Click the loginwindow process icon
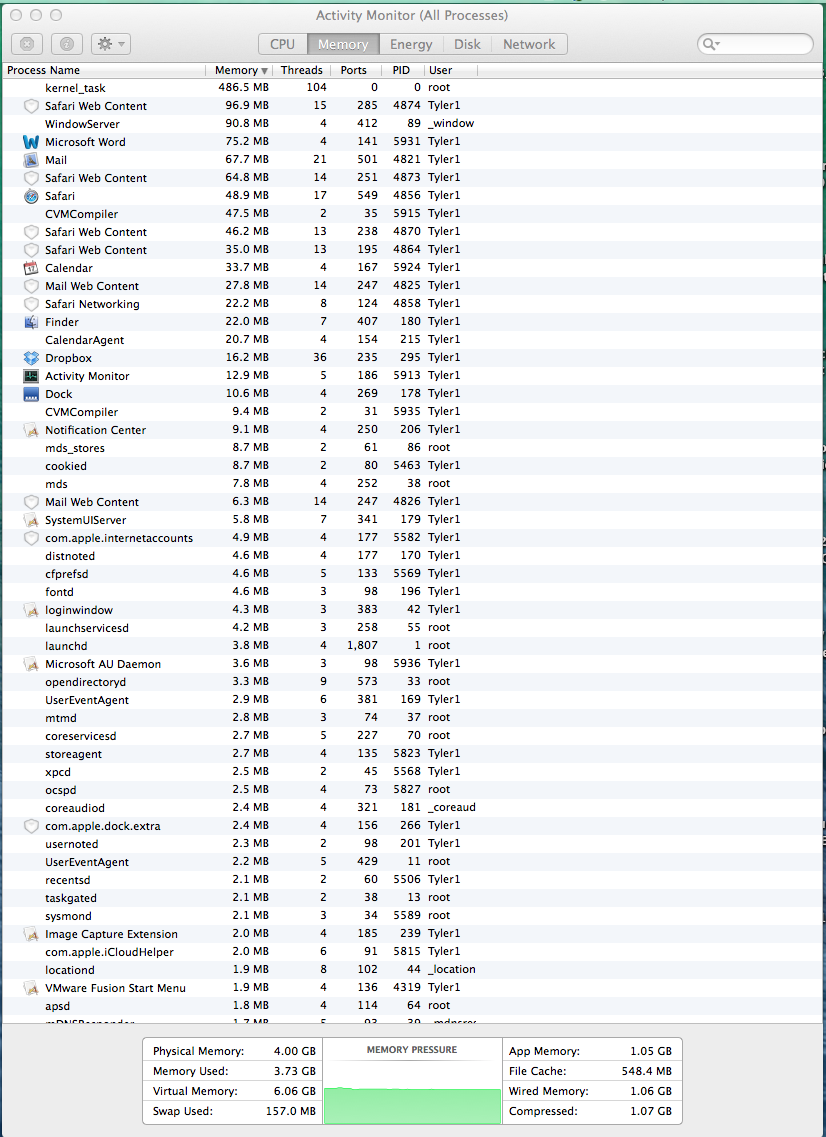The height and width of the screenshot is (1137, 826). (30, 610)
